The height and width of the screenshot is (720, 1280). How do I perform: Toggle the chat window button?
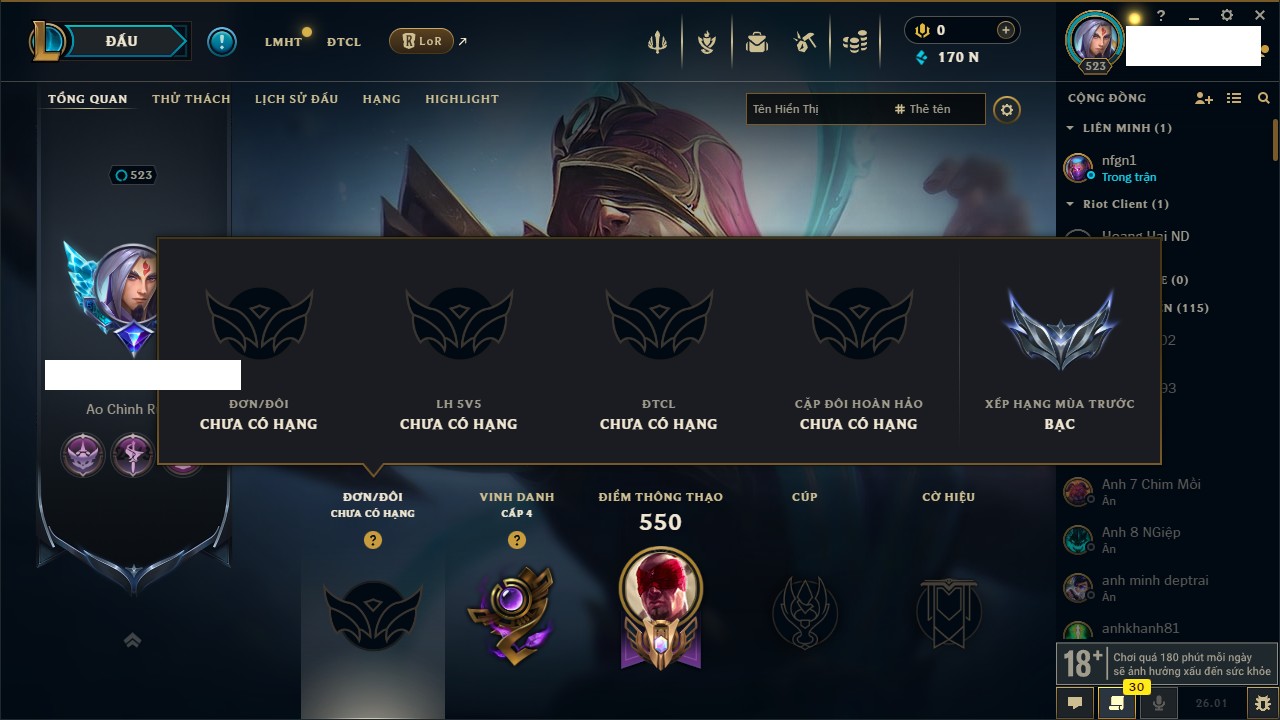click(1075, 703)
